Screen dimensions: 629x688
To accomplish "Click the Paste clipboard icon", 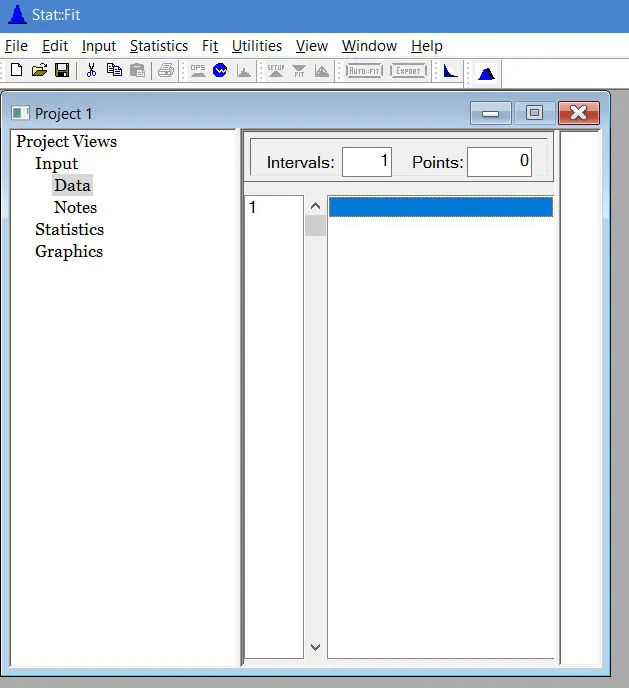I will coord(137,70).
